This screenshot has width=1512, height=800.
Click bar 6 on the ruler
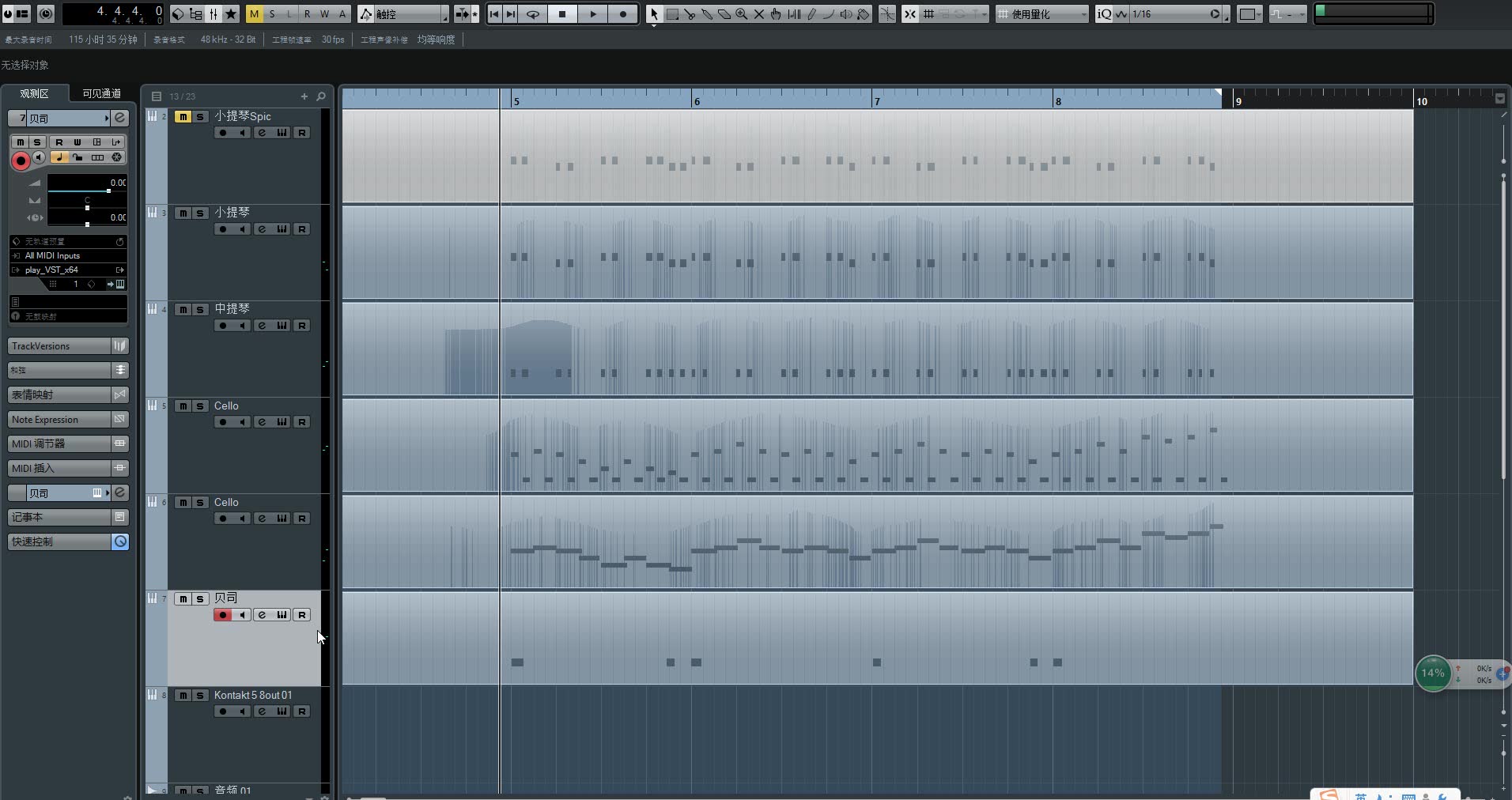pos(697,101)
